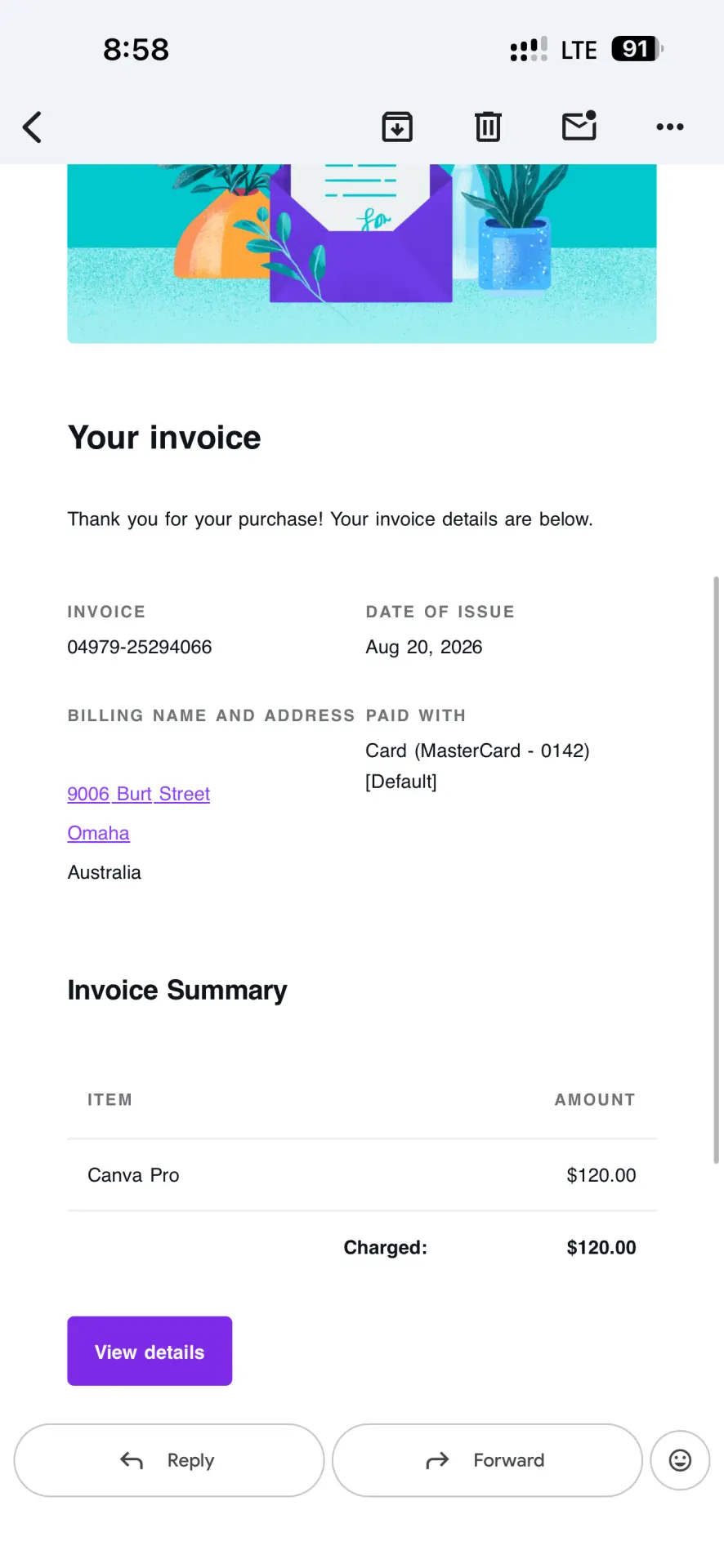Open the emoji reaction button
The width and height of the screenshot is (724, 1568).
tap(680, 1460)
